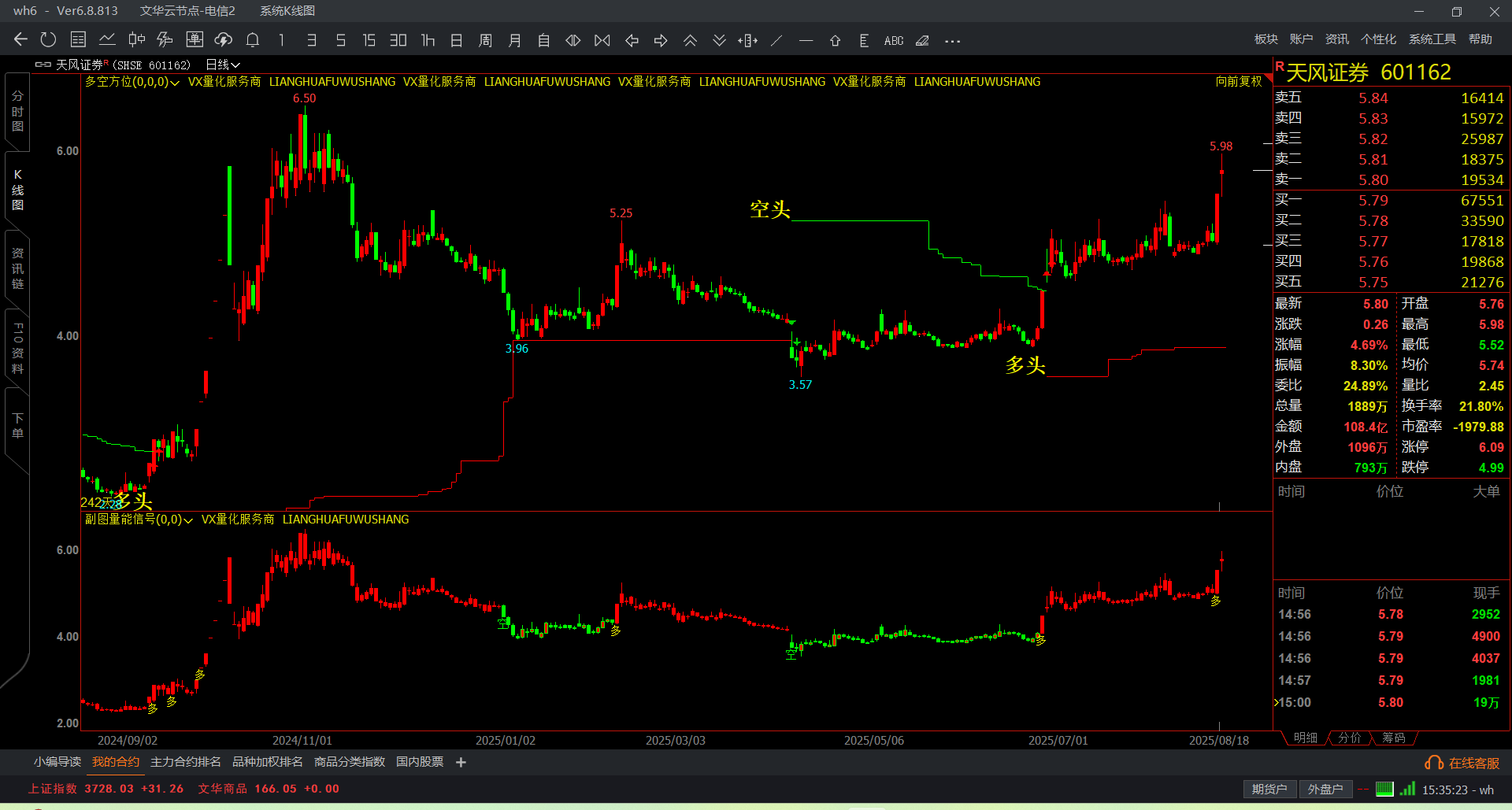Open the 日线 period dropdown

pos(223,65)
